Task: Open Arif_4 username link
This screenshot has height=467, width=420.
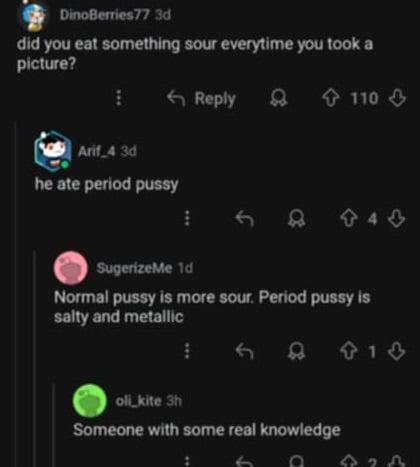Action: click(x=96, y=152)
